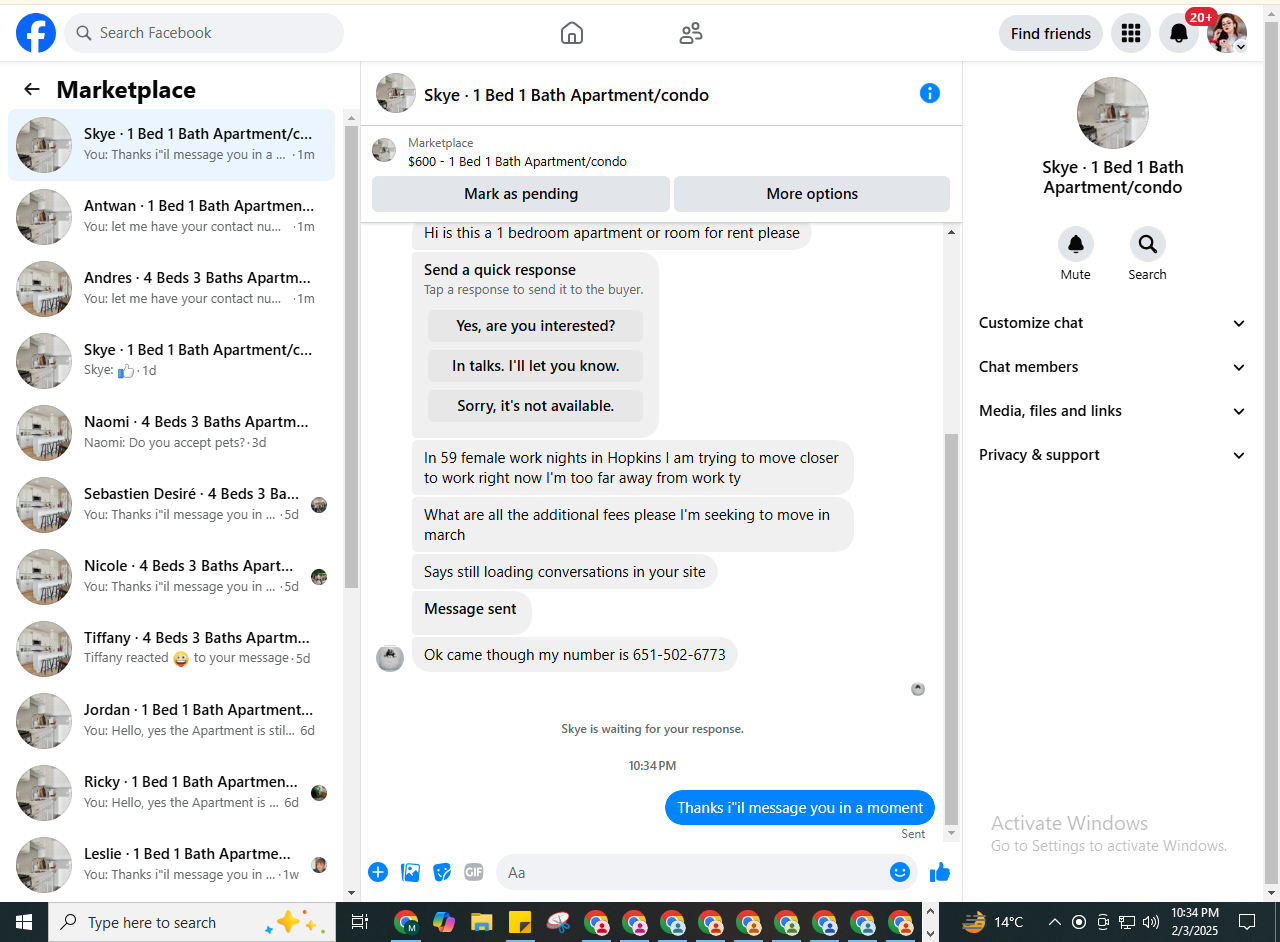The width and height of the screenshot is (1280, 942).
Task: Open Naomi's conversation about pets
Action: (x=171, y=432)
